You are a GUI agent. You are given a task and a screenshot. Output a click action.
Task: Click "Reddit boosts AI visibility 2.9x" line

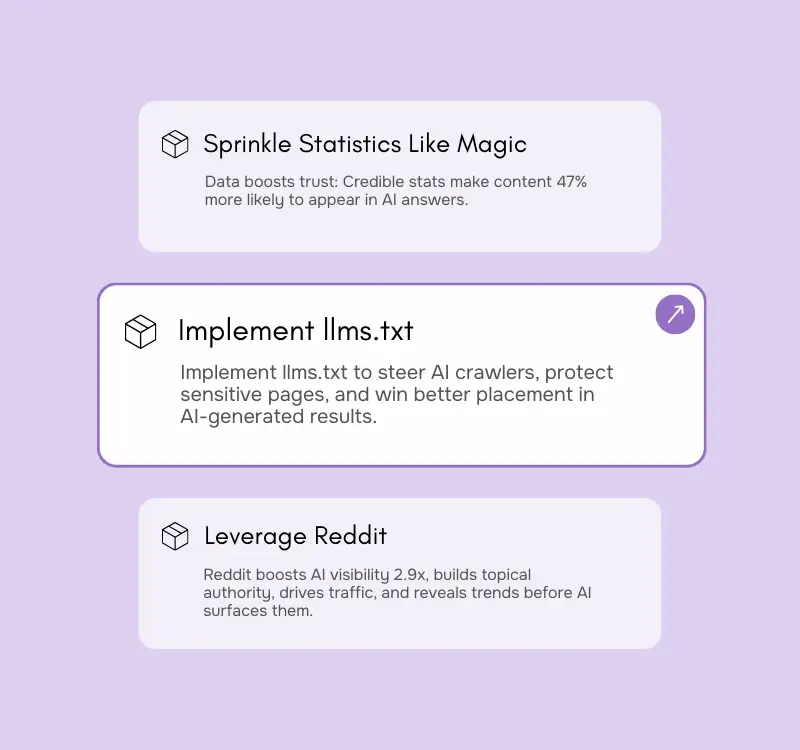[x=366, y=575]
